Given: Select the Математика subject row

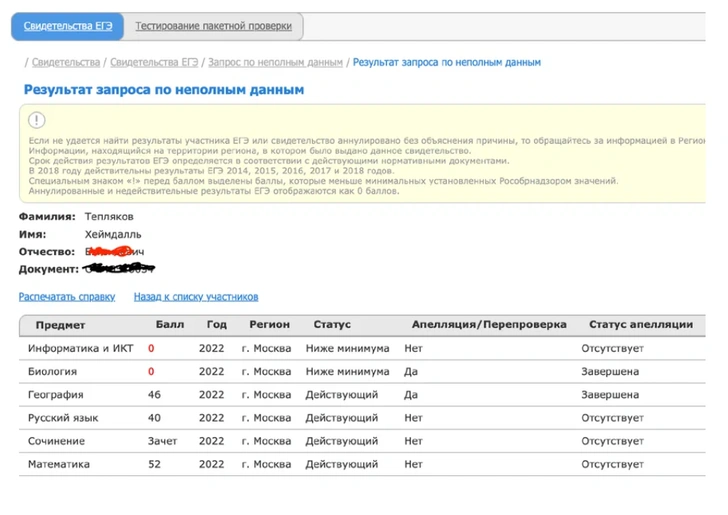Looking at the screenshot, I should point(59,464).
